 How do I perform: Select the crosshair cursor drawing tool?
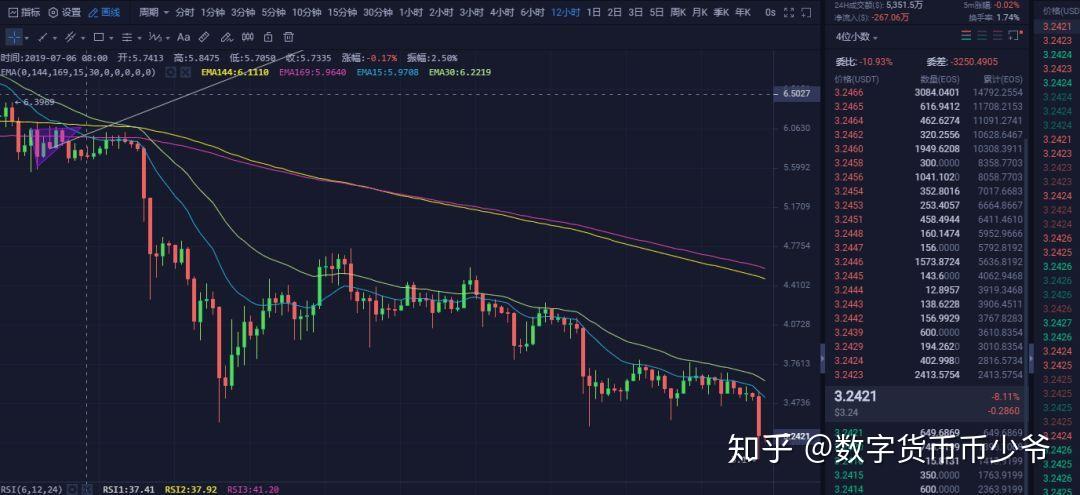click(x=14, y=37)
